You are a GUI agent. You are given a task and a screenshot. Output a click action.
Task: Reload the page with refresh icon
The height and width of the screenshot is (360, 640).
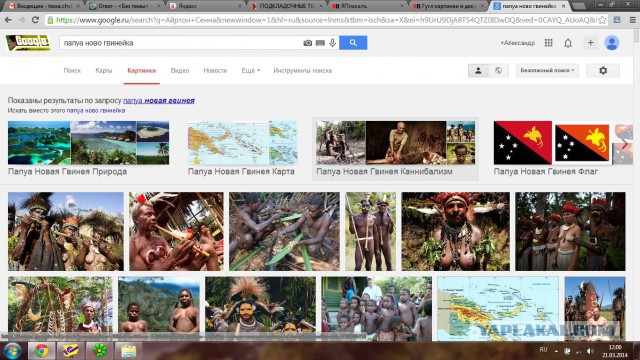[35, 20]
